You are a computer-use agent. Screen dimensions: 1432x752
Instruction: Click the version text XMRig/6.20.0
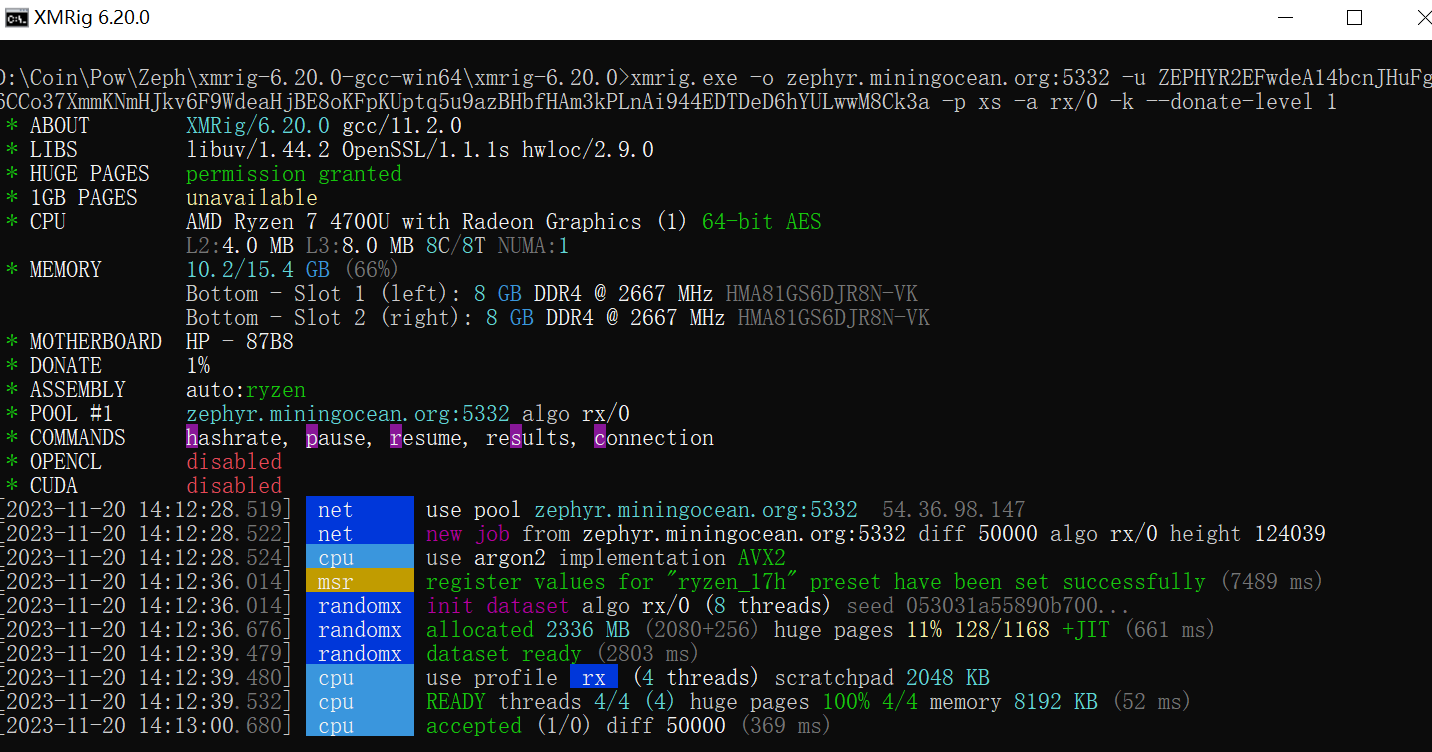258,126
